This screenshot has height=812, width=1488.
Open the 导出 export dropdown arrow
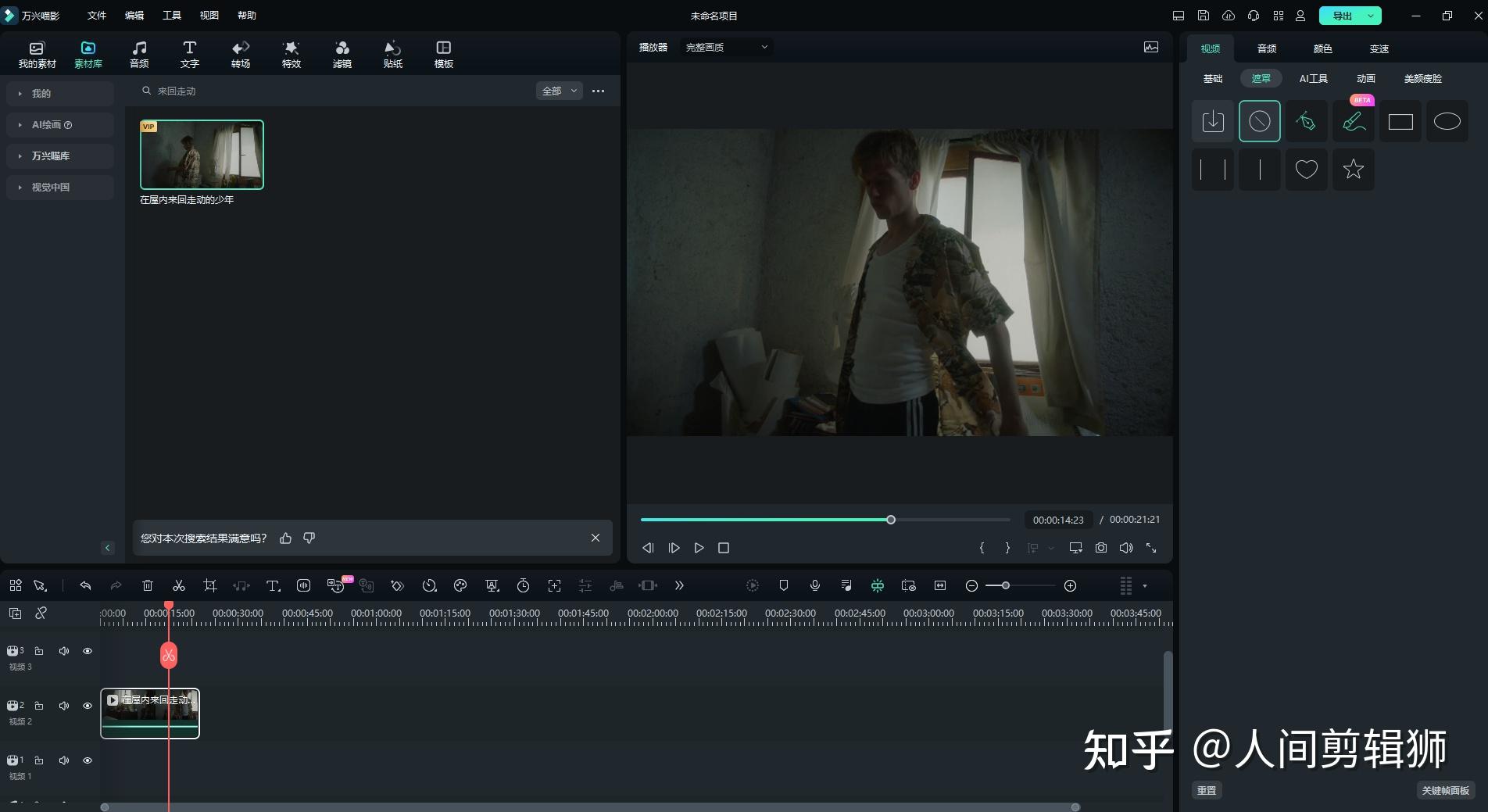(x=1371, y=16)
